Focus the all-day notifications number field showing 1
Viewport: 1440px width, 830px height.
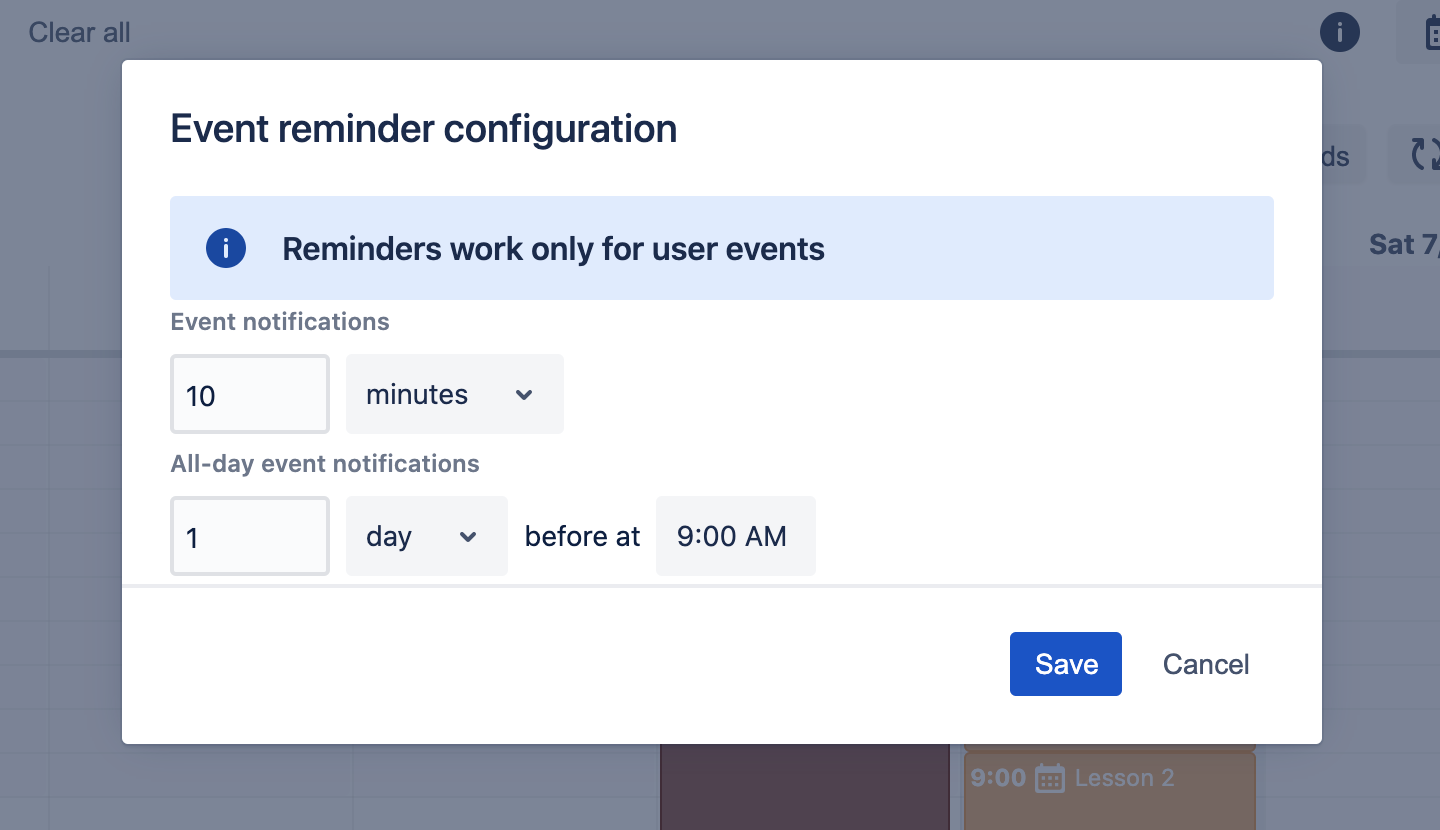pyautogui.click(x=250, y=537)
